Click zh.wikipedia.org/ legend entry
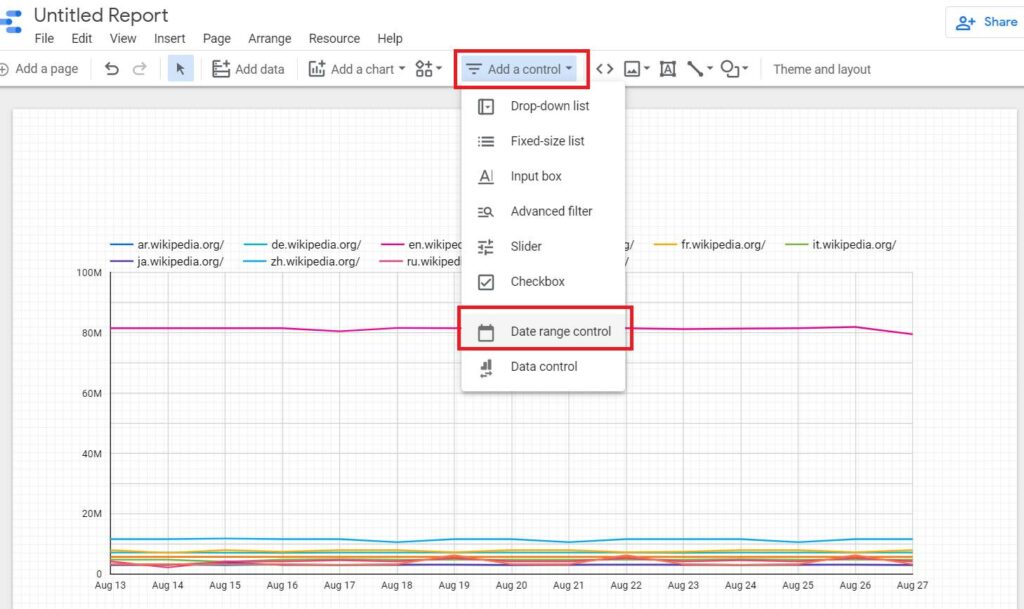 pos(302,262)
